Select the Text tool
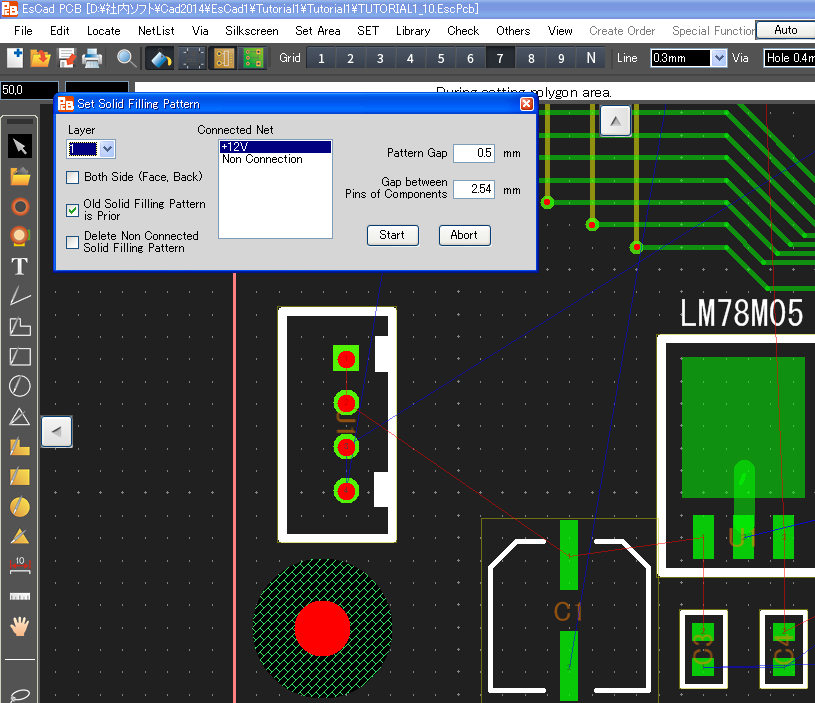Image resolution: width=815 pixels, height=703 pixels. [20, 267]
